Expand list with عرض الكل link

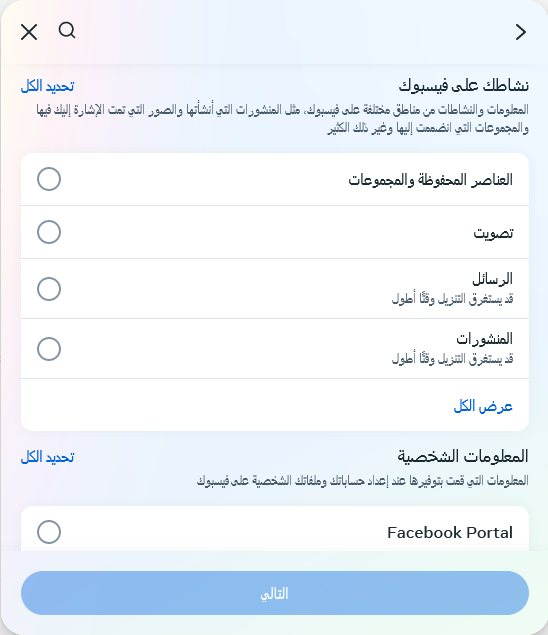point(483,406)
